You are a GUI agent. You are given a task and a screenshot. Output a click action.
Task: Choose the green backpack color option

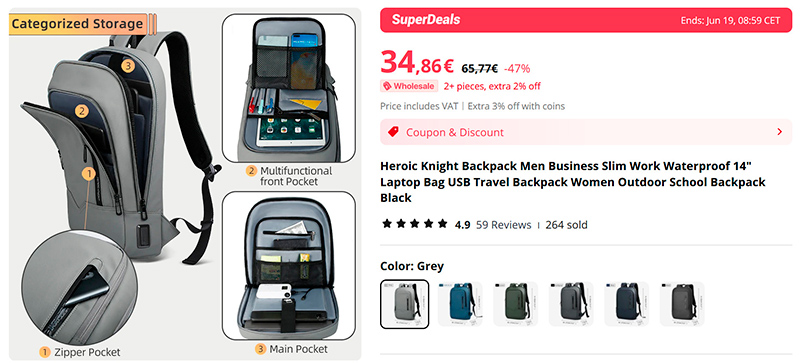click(515, 304)
